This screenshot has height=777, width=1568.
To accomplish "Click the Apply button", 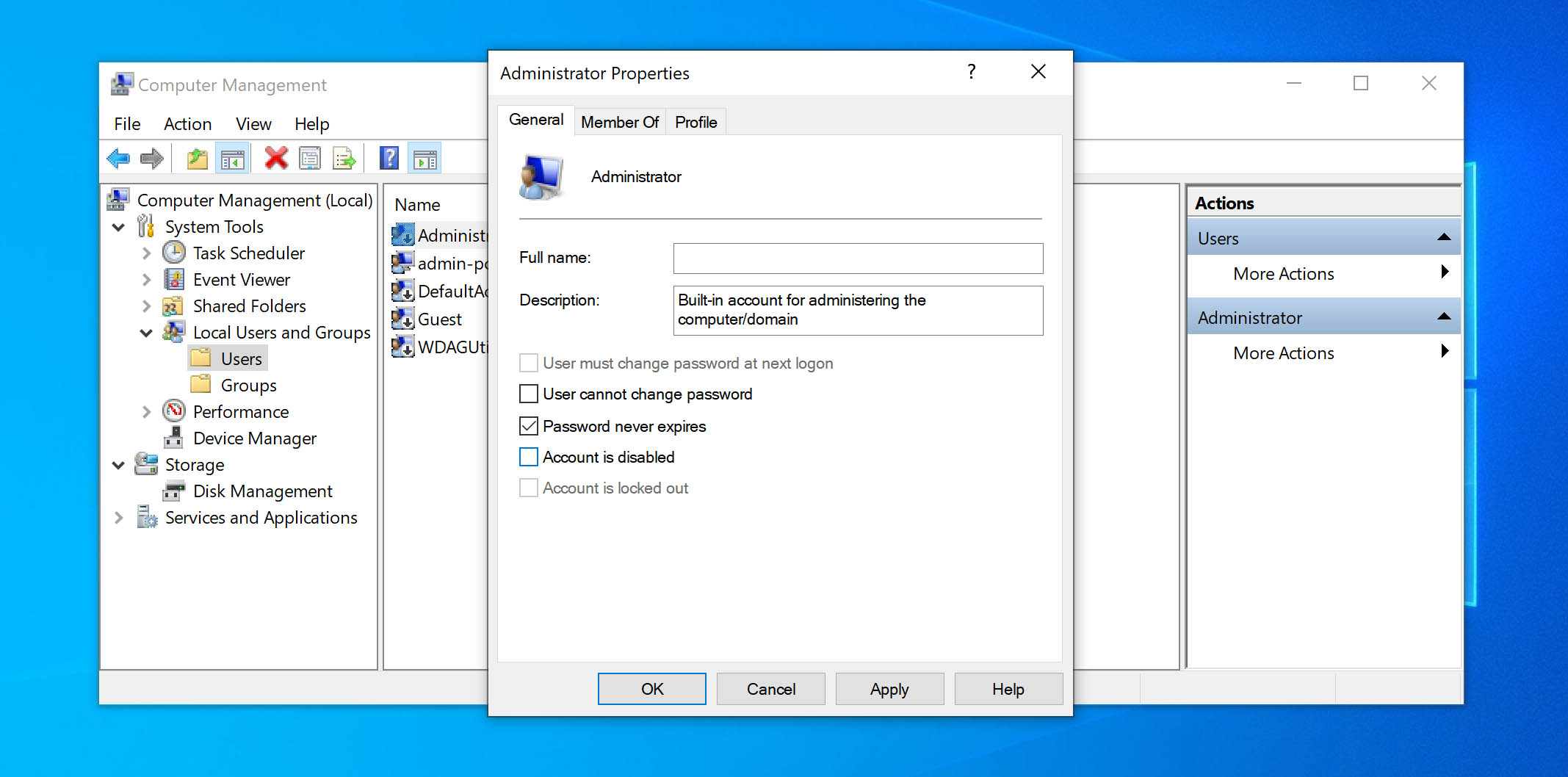I will [889, 689].
